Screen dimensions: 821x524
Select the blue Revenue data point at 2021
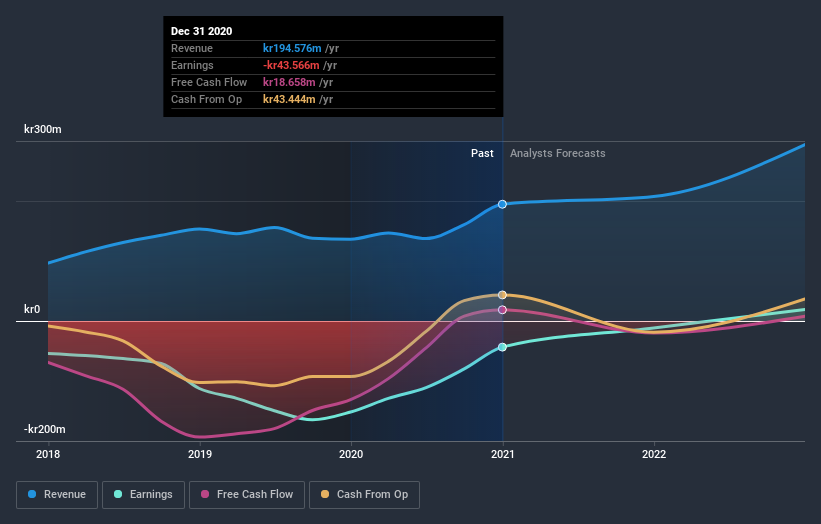(x=502, y=204)
